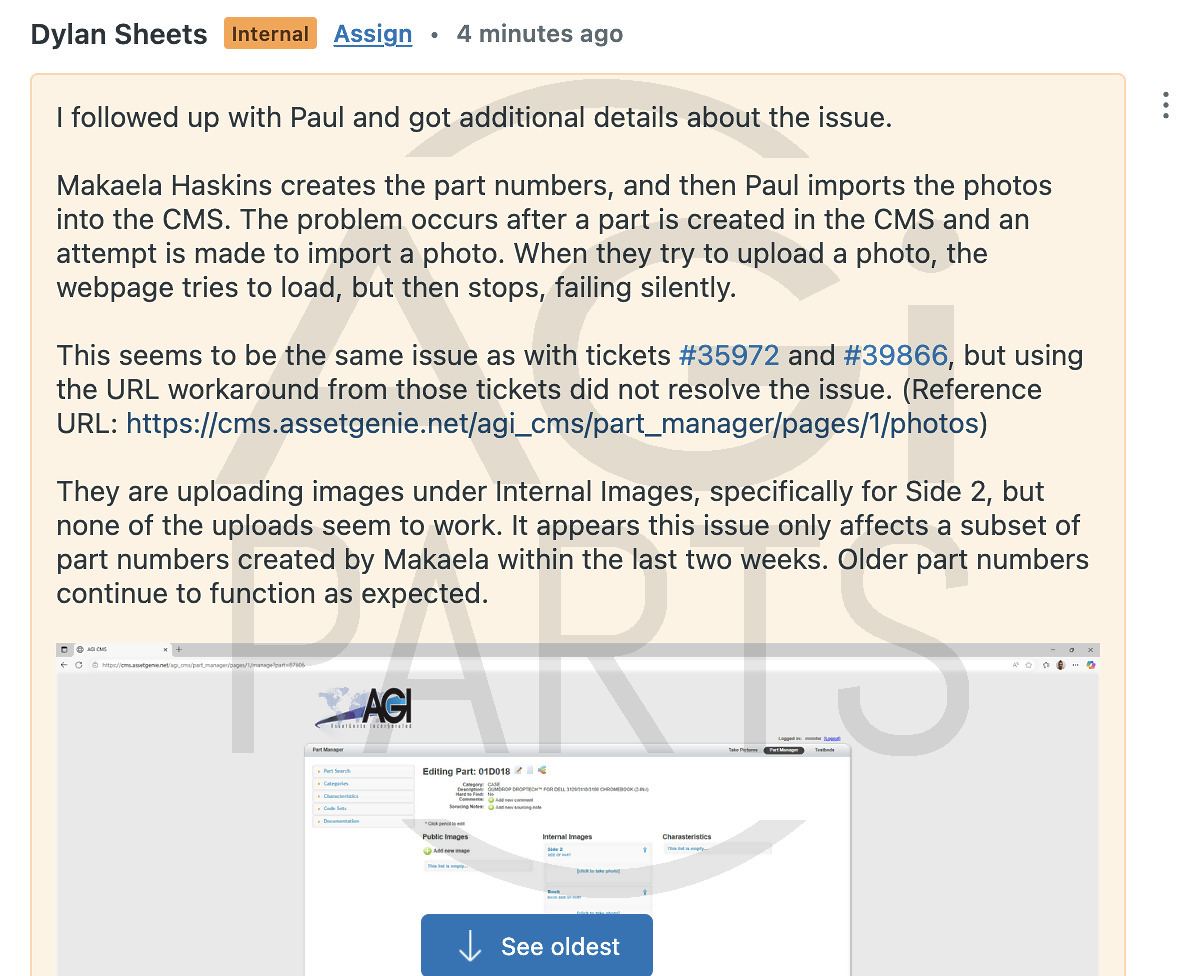Open linked ticket #39866
Image resolution: width=1184 pixels, height=976 pixels.
tap(895, 356)
